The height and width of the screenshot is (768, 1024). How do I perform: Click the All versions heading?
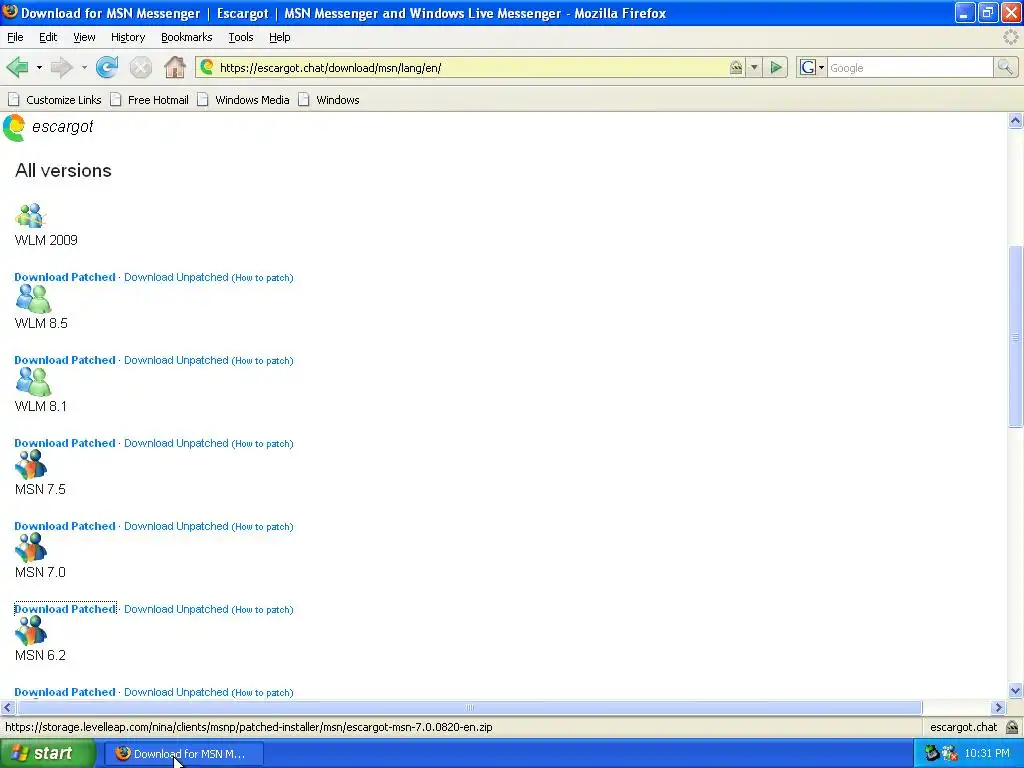[63, 170]
